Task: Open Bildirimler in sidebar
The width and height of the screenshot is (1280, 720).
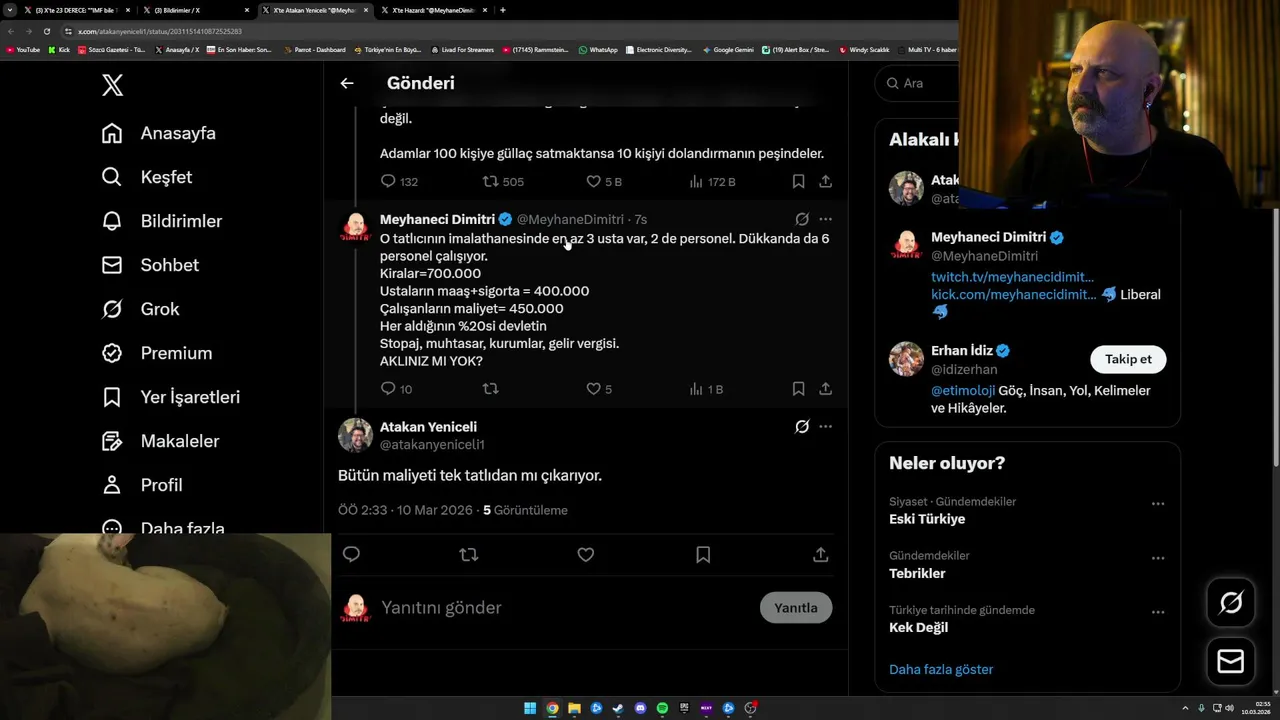Action: (x=162, y=221)
